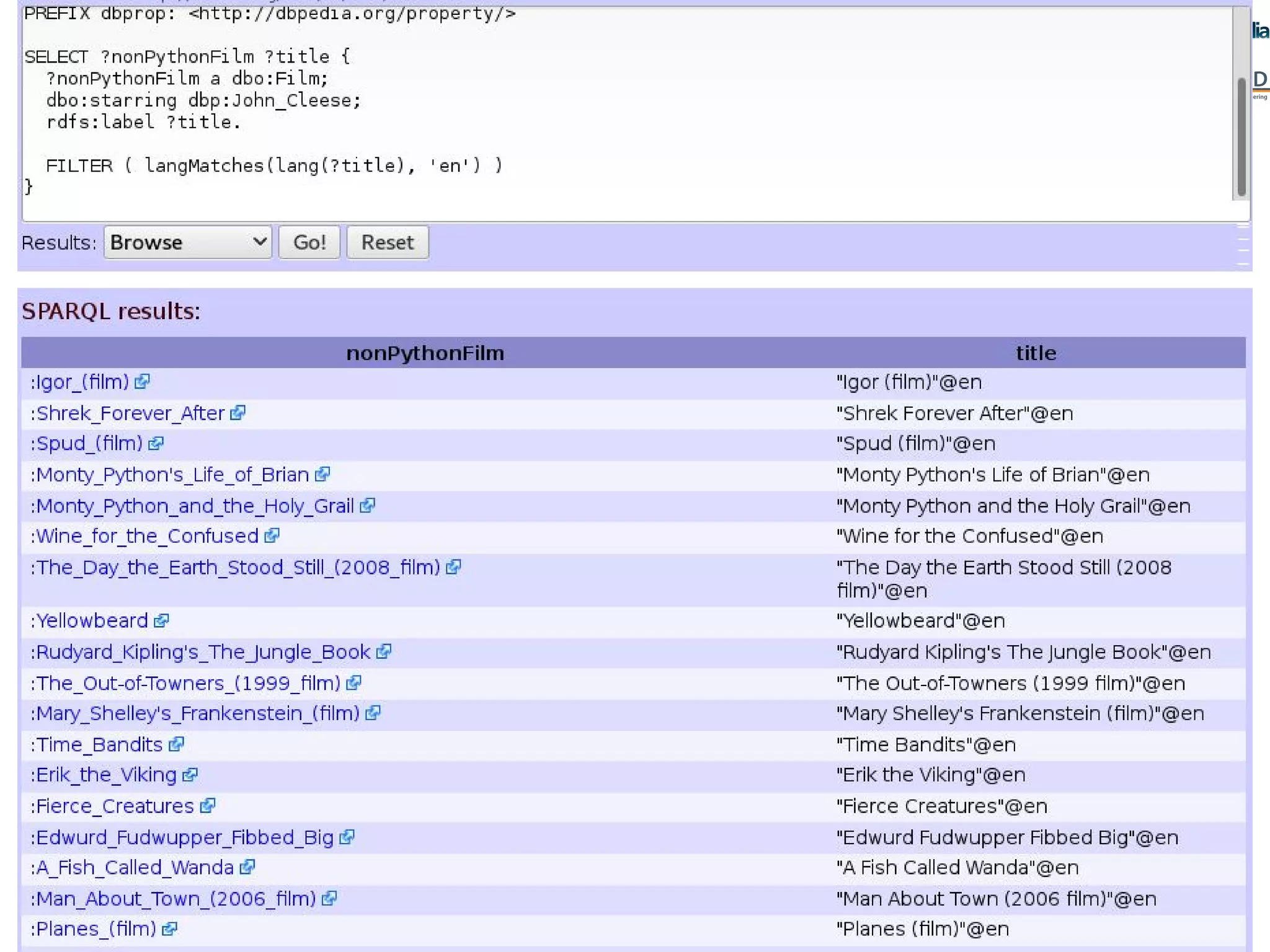
Task: Click the nonPythonFilm column header
Action: click(x=425, y=353)
